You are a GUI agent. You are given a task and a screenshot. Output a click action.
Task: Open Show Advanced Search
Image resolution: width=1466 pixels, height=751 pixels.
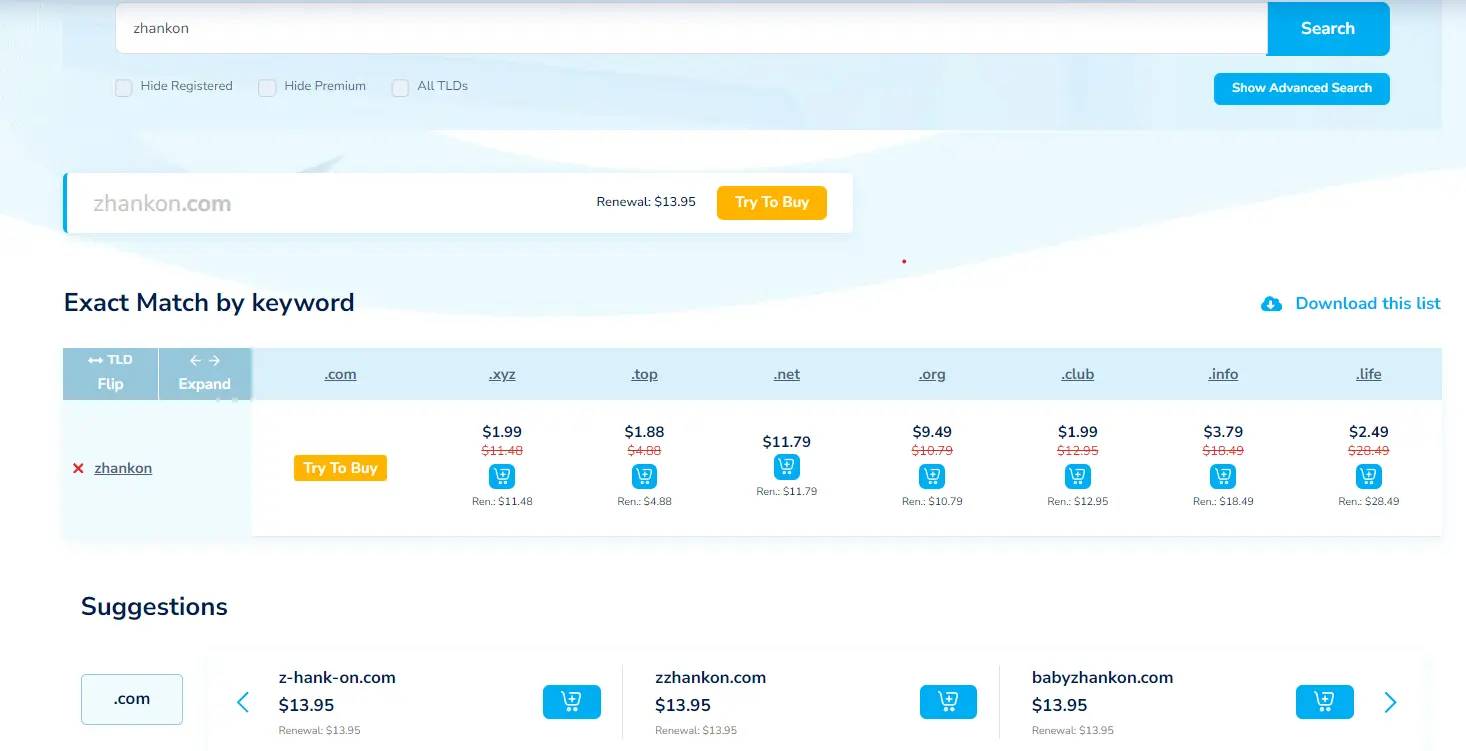pyautogui.click(x=1301, y=88)
